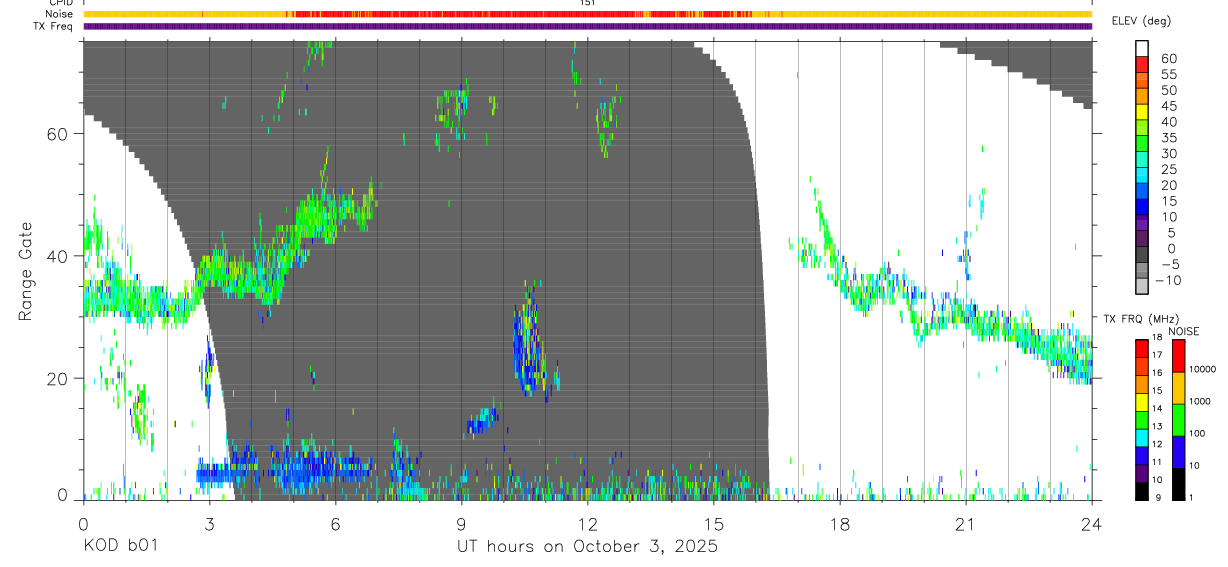Viewport: 1228px width, 567px height.
Task: Select the 'KOD b01' radar label
Action: pos(120,547)
